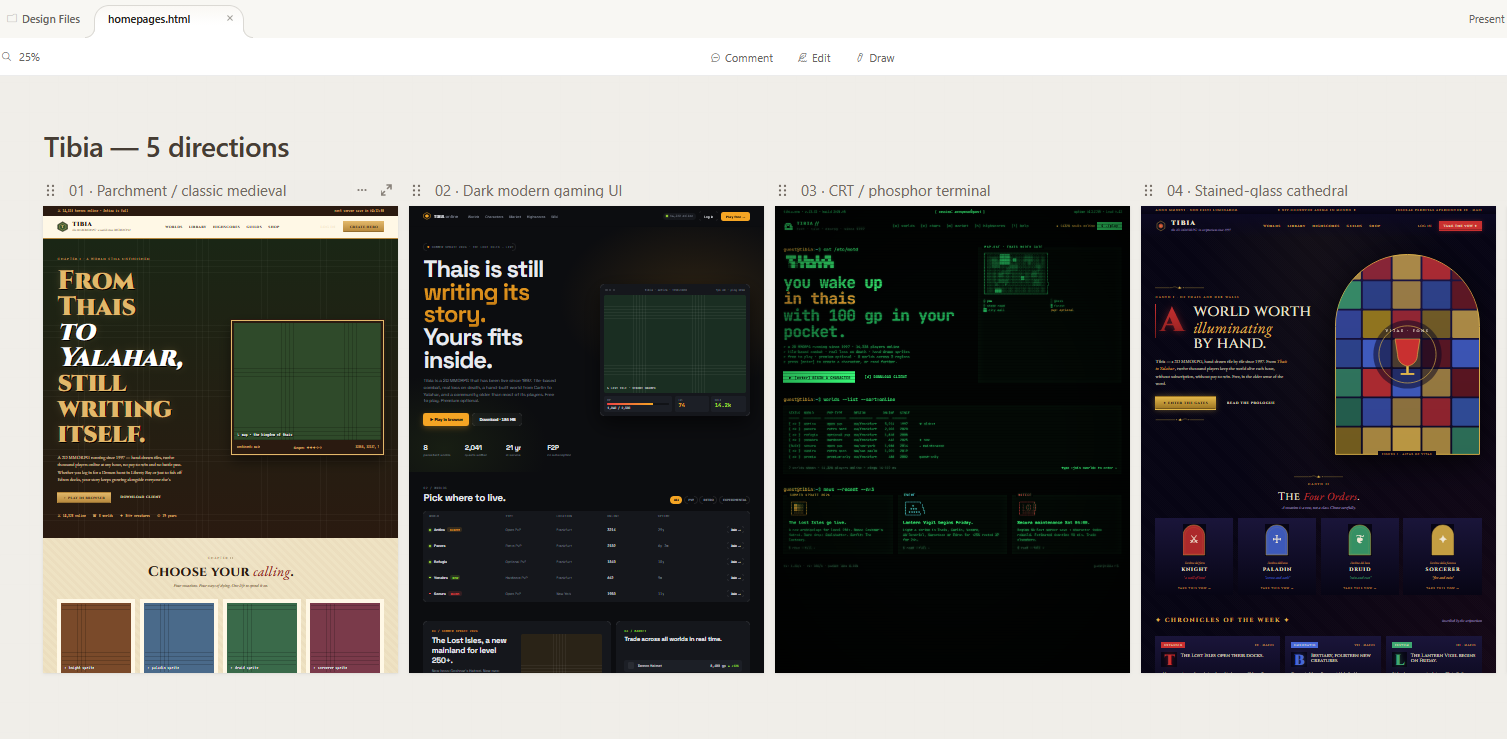Open the three-dot menu for artboard 01
The width and height of the screenshot is (1507, 739).
[362, 190]
